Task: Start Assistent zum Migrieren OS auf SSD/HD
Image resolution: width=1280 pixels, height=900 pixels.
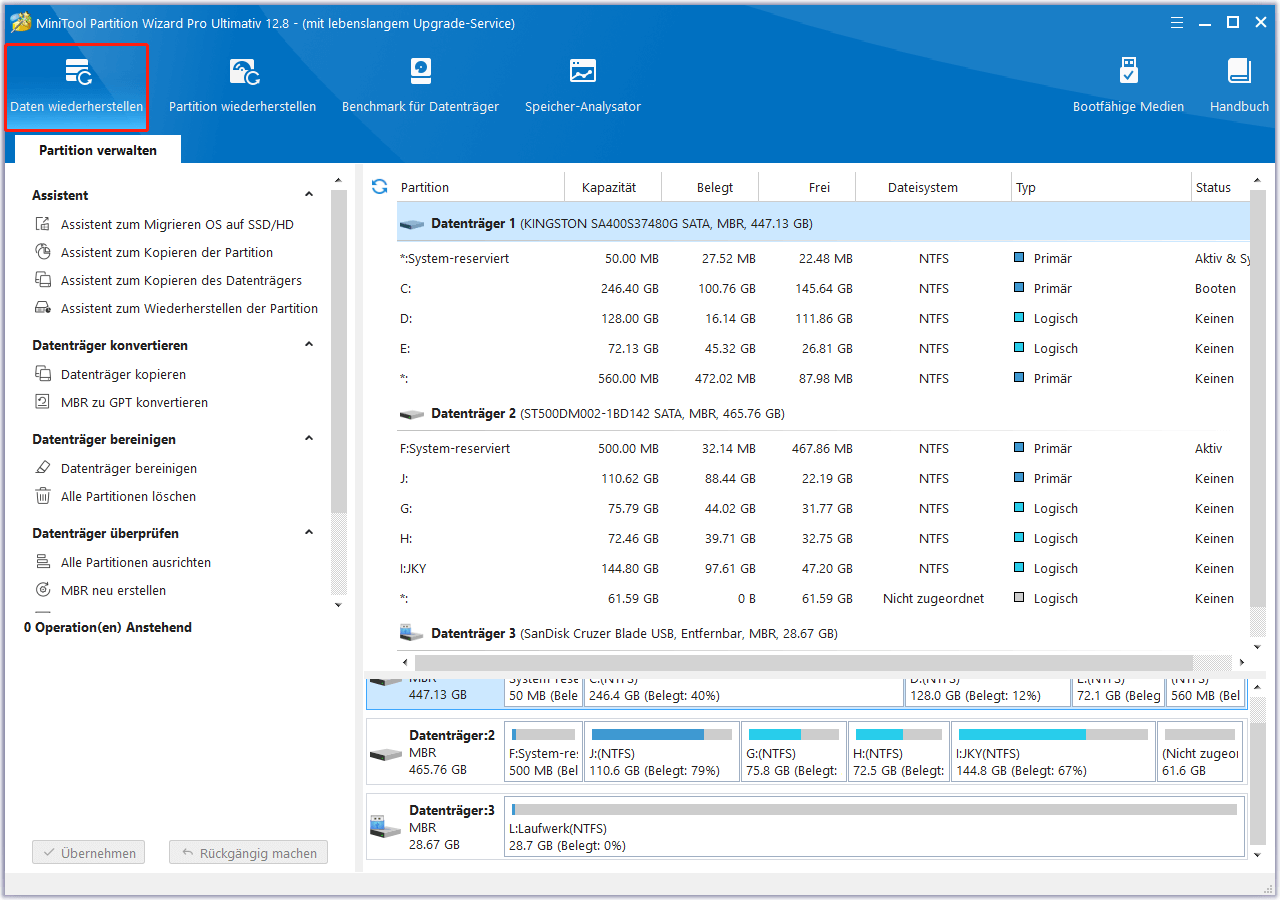Action: tap(165, 225)
